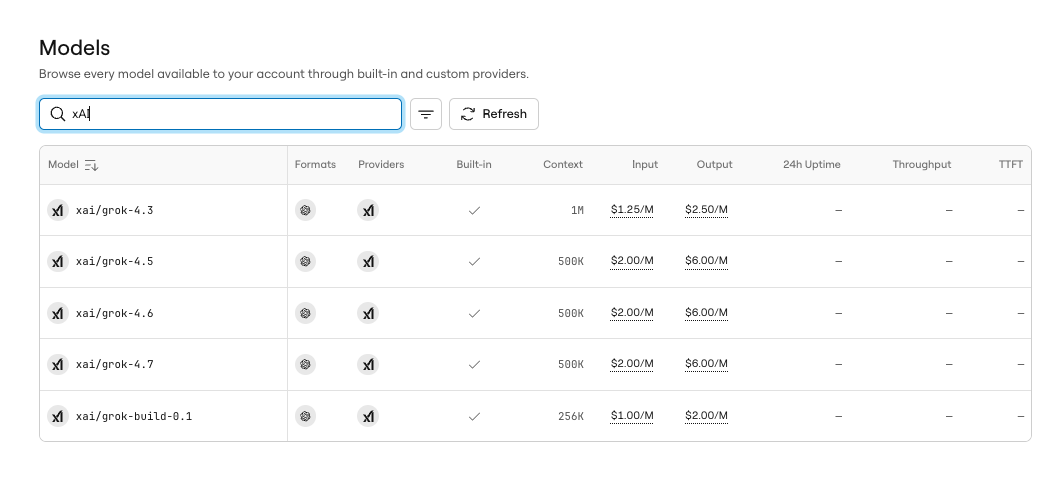Click the Output column header
The height and width of the screenshot is (478, 1057).
tap(715, 165)
